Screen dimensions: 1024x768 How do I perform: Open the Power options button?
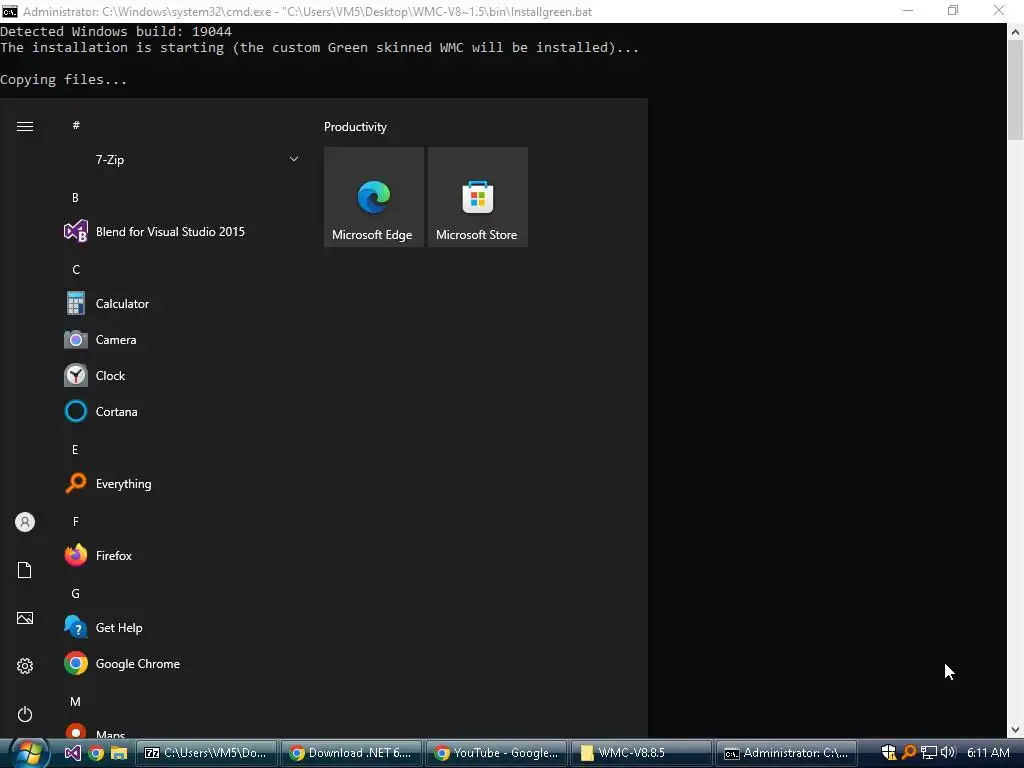point(25,714)
